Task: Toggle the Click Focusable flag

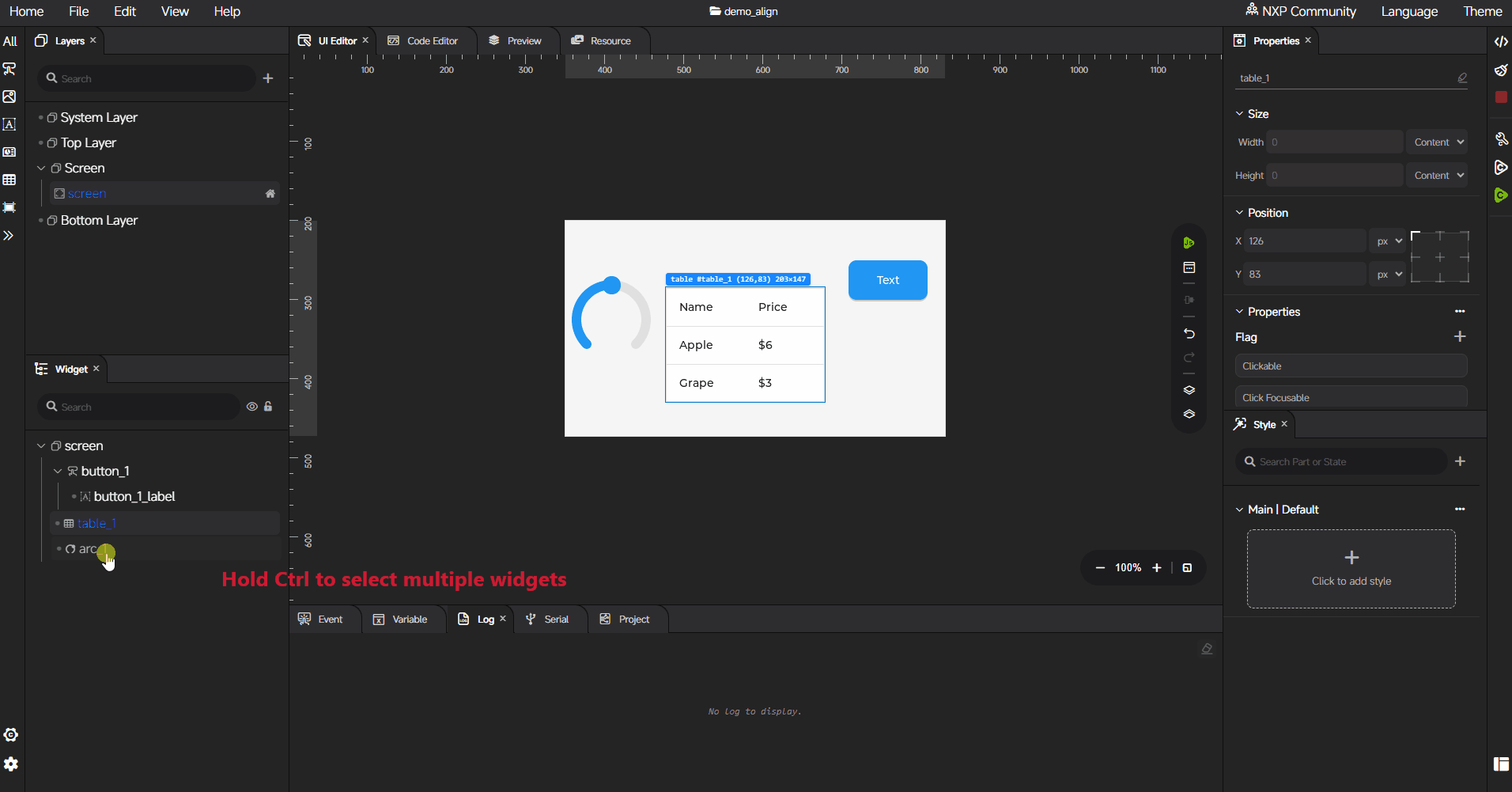Action: pos(1351,396)
